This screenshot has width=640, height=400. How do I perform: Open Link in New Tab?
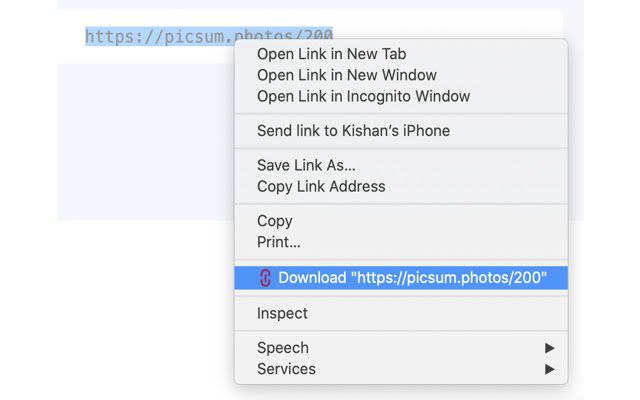click(x=331, y=54)
